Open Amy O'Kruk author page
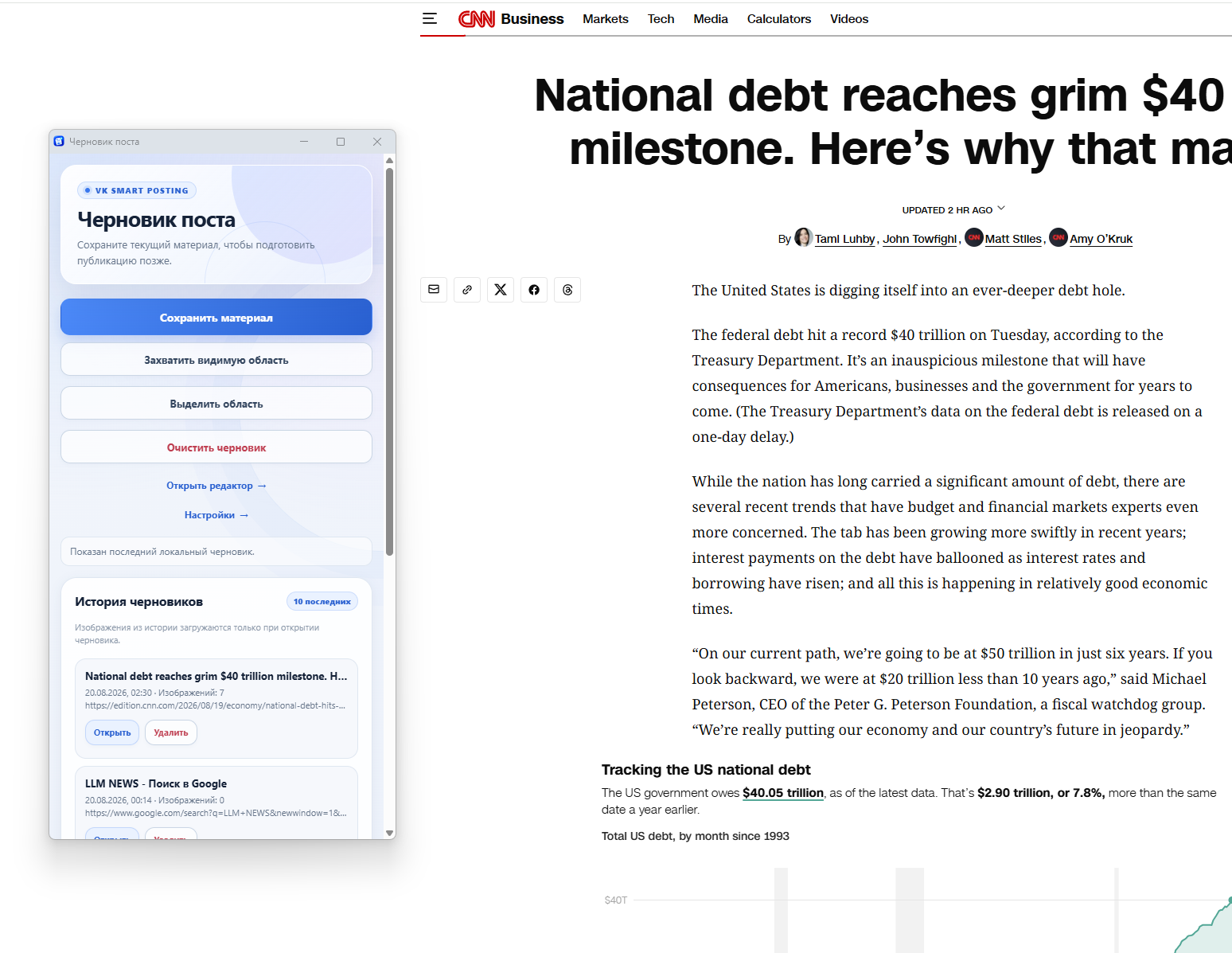The width and height of the screenshot is (1232, 953). pyautogui.click(x=1101, y=239)
